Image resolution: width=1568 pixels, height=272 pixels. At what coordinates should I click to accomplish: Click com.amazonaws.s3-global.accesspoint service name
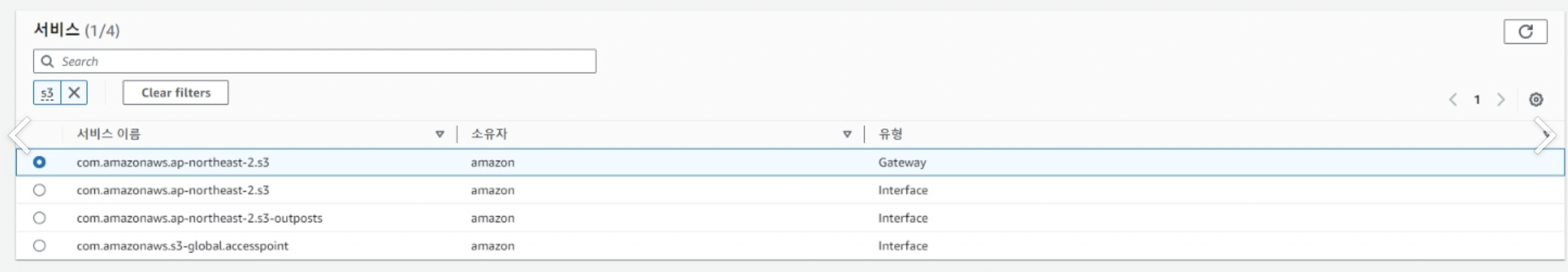pyautogui.click(x=182, y=246)
